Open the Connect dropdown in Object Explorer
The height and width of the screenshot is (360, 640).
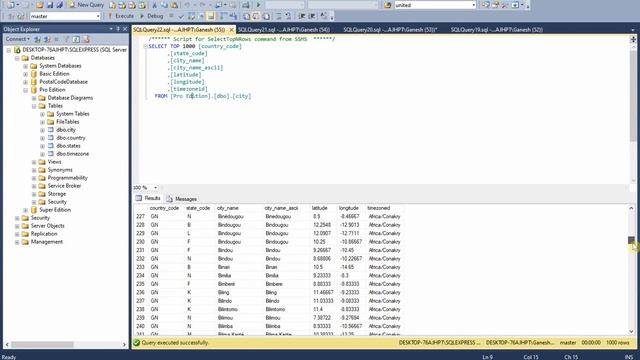click(18, 39)
